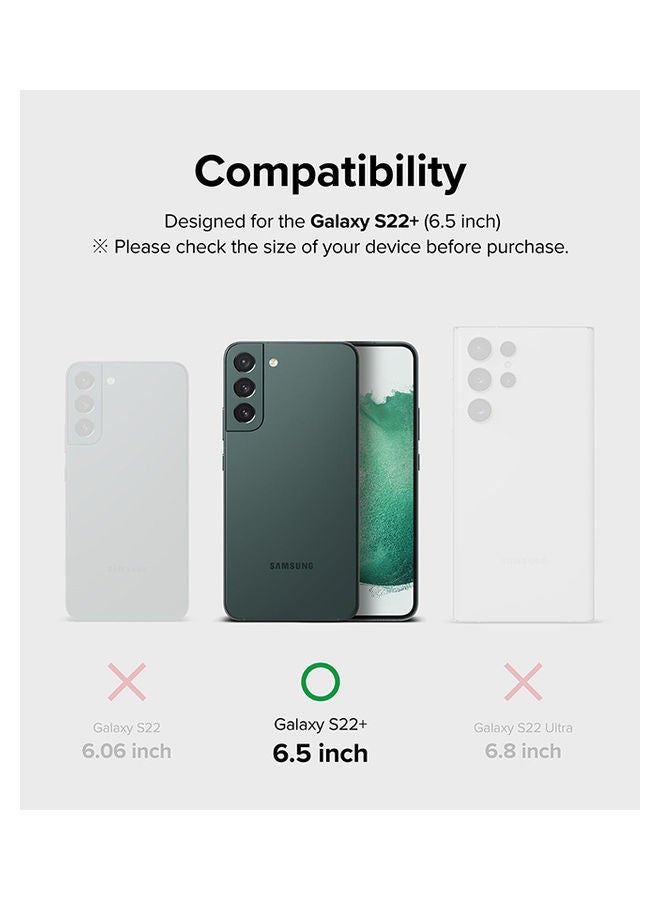The image size is (660, 900).
Task: Select the middle camera lens on the green phone
Action: coord(245,390)
